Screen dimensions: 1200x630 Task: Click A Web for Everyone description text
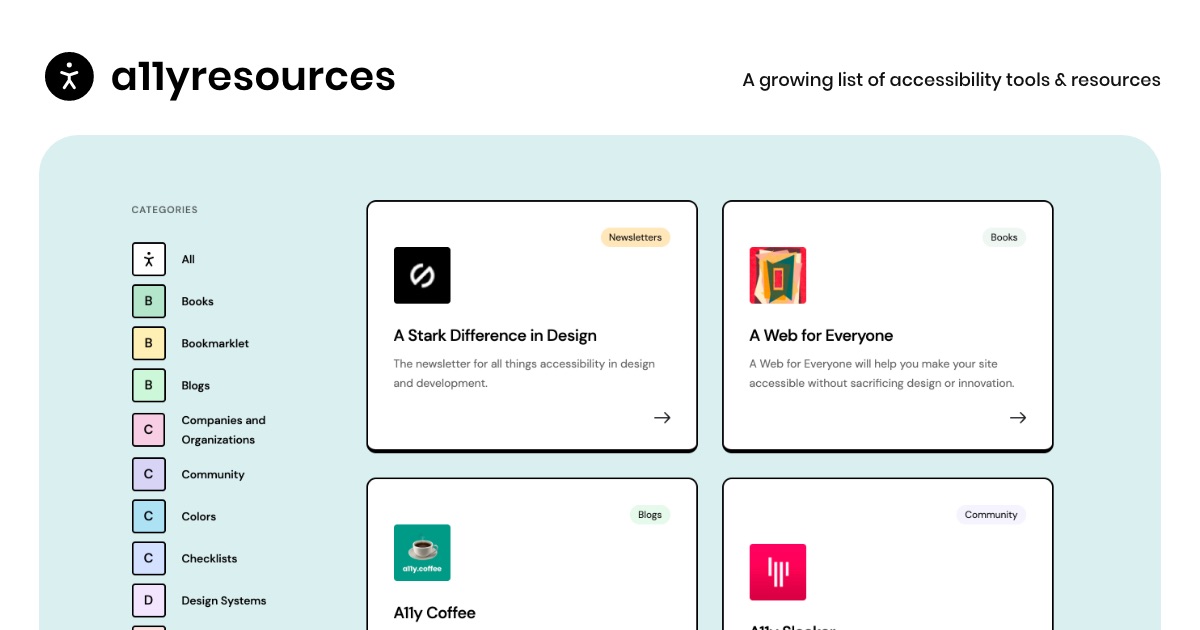882,373
